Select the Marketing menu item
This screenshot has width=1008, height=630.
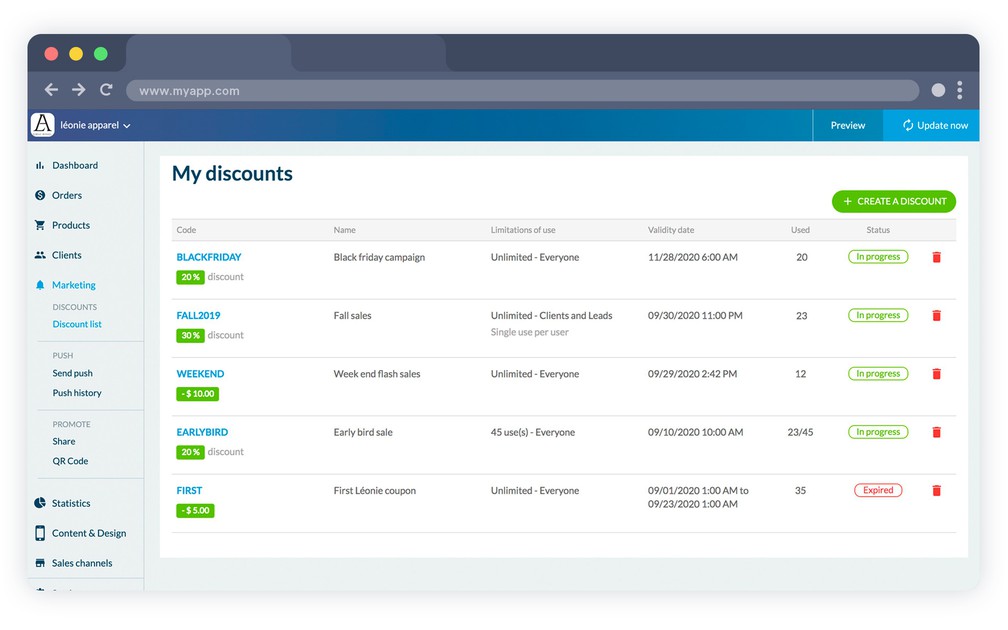tap(74, 285)
